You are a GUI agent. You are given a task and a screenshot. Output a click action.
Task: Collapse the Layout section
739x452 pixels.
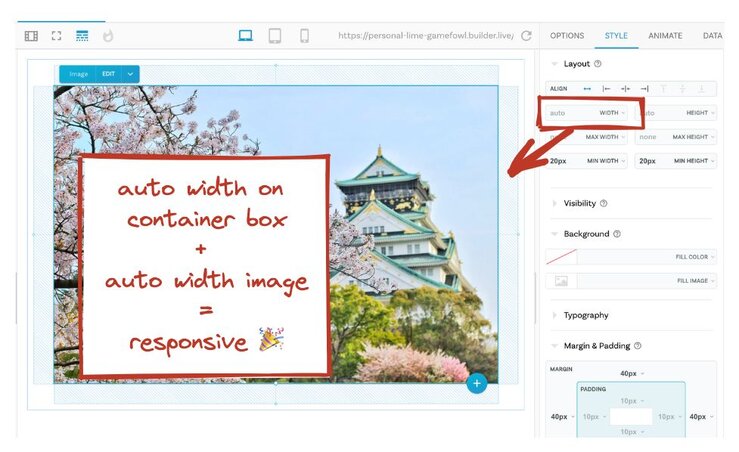(554, 64)
